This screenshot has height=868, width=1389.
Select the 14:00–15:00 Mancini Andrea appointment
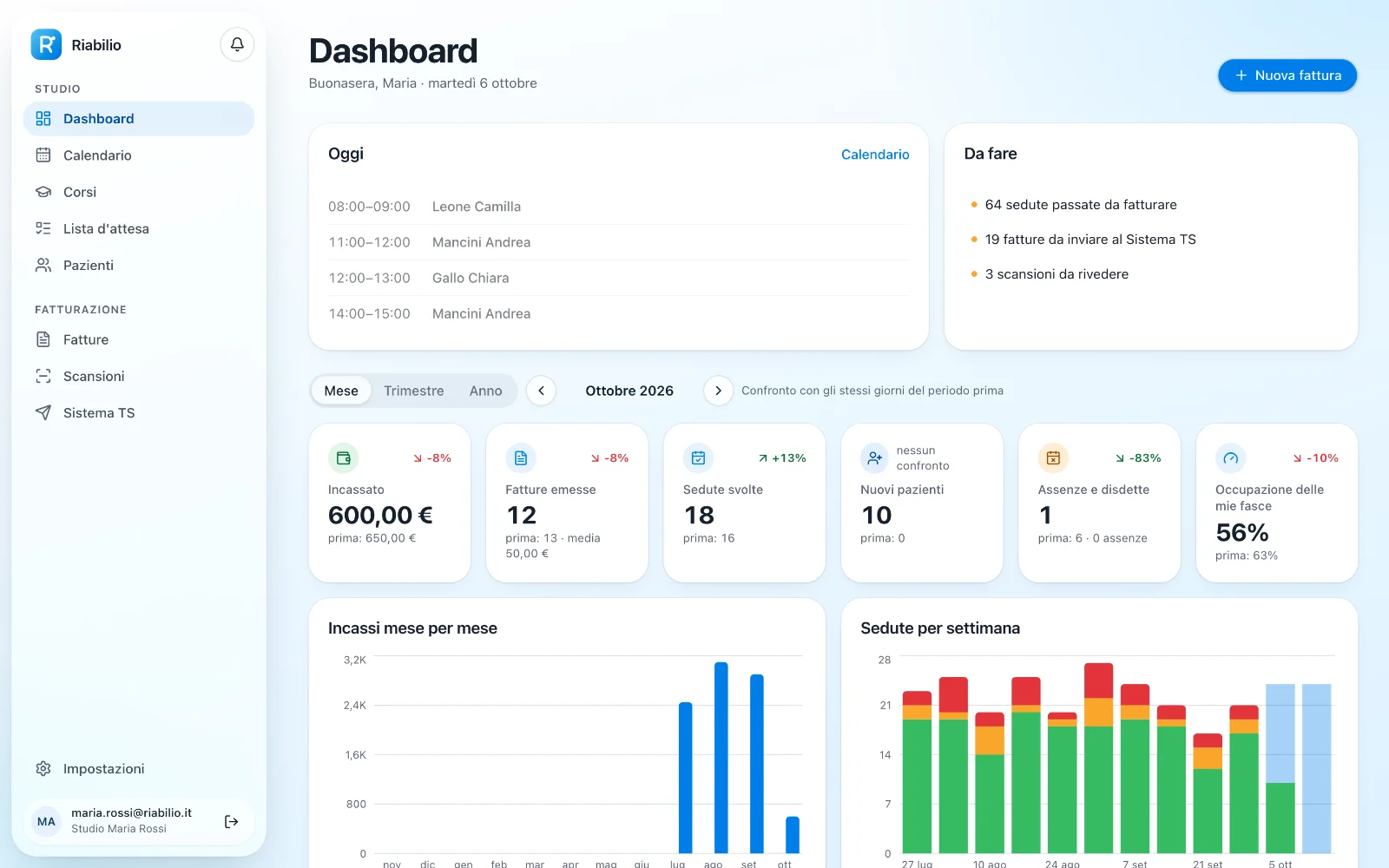[619, 313]
